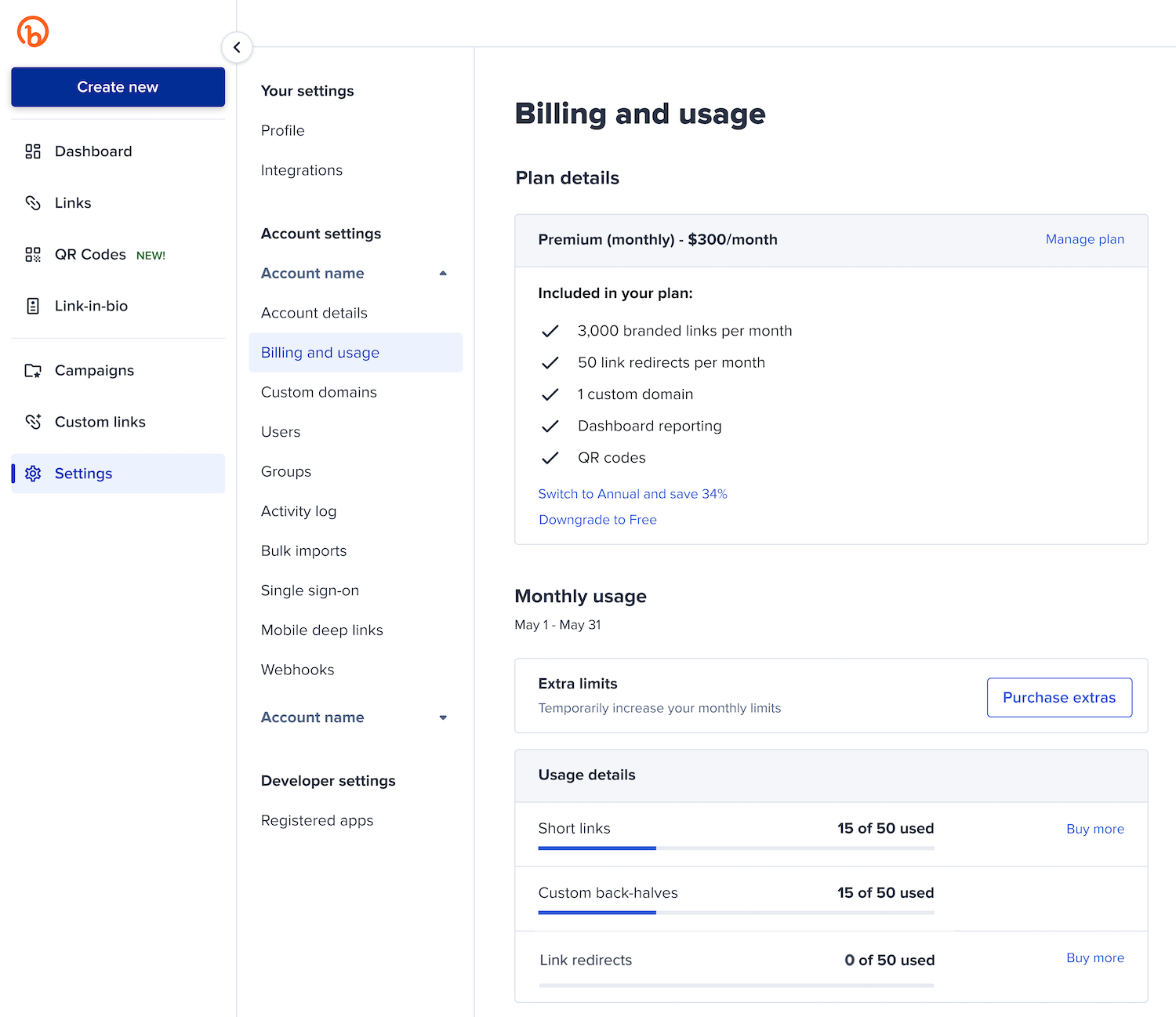
Task: Click the Campaigns folder icon
Action: (x=33, y=370)
